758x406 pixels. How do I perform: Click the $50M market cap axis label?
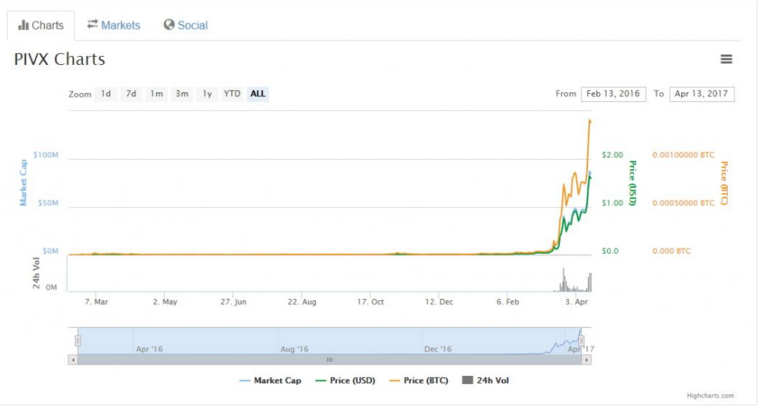[48, 203]
